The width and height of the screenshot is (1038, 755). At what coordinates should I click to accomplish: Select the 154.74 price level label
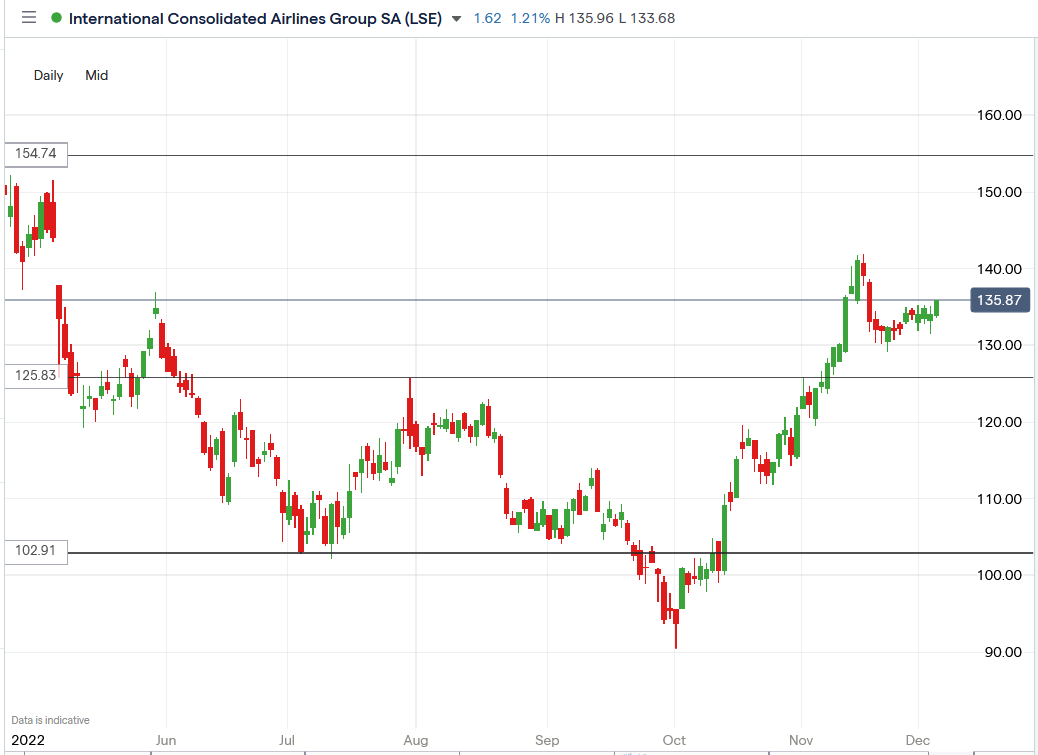(36, 154)
